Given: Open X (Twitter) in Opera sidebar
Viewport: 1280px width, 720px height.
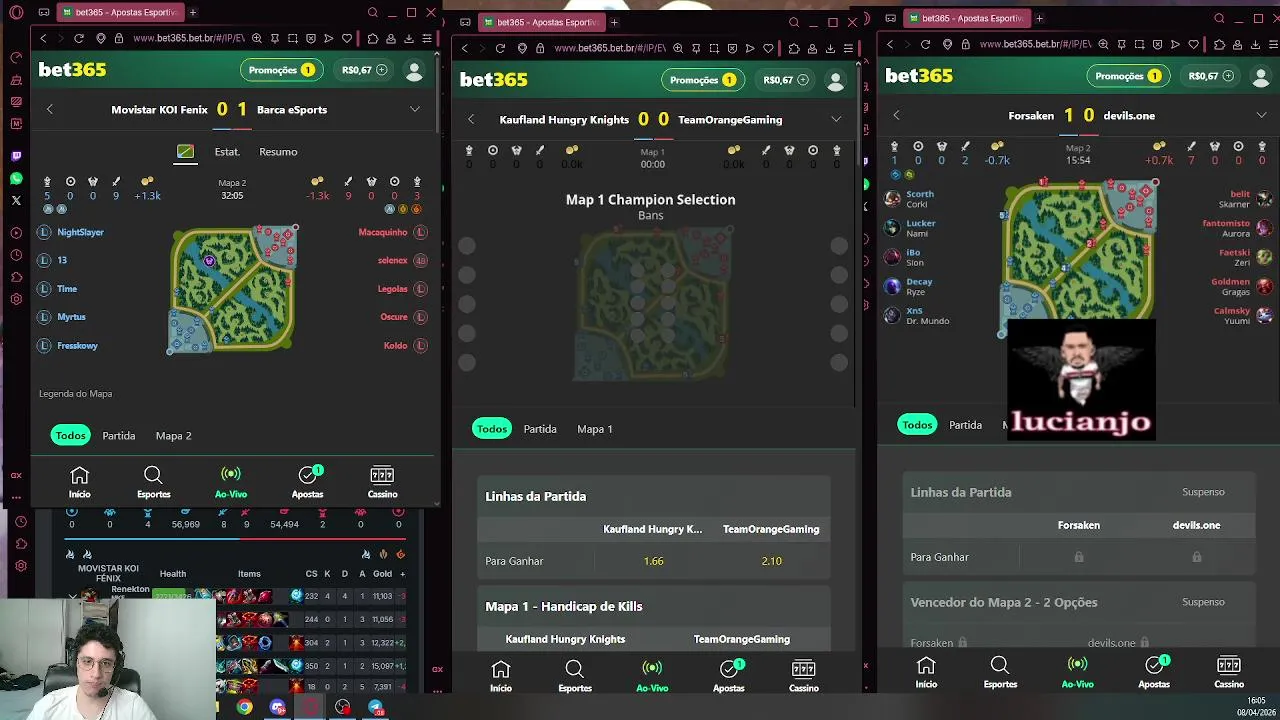Looking at the screenshot, I should coord(16,200).
